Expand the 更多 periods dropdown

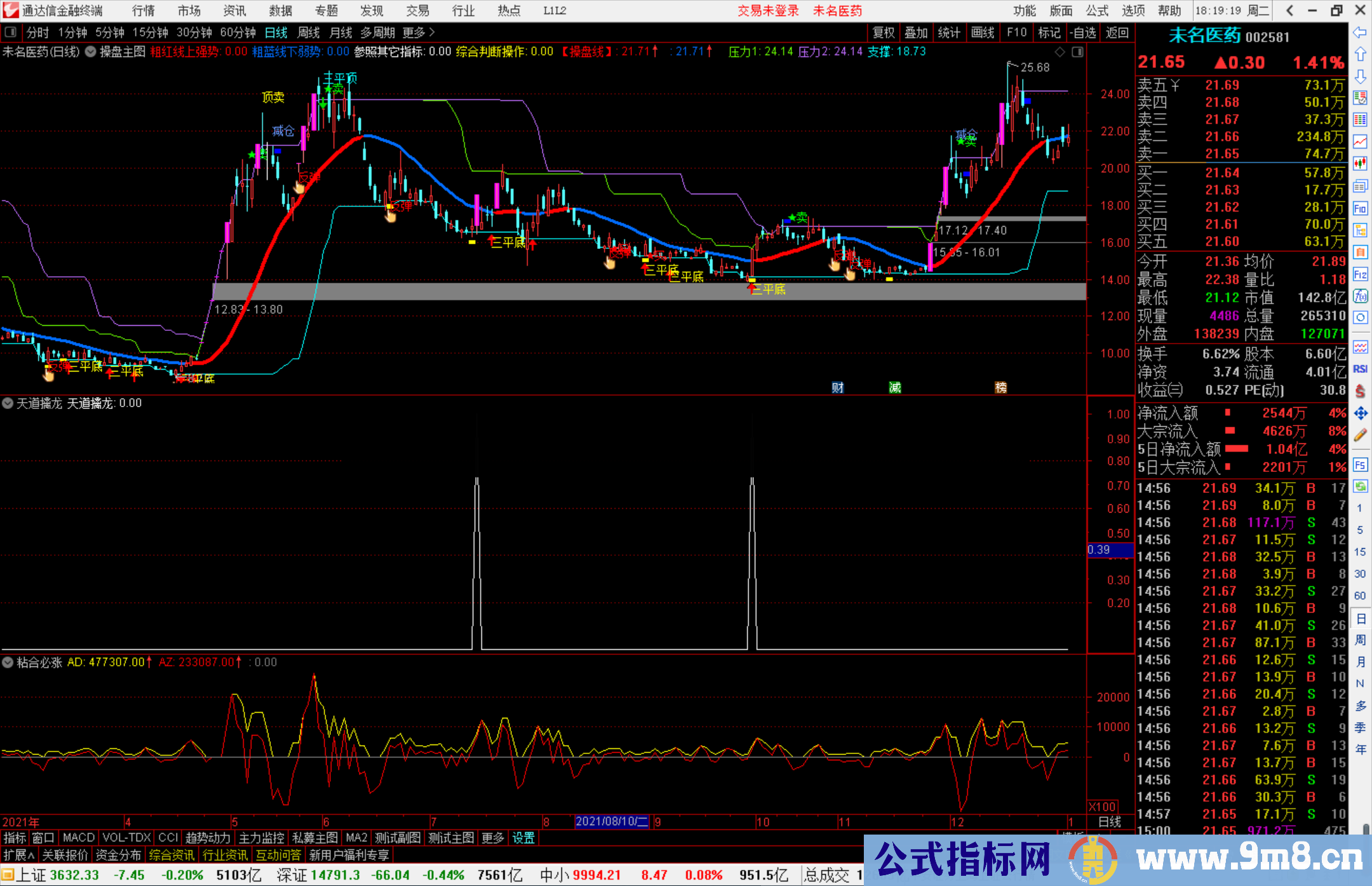[419, 32]
